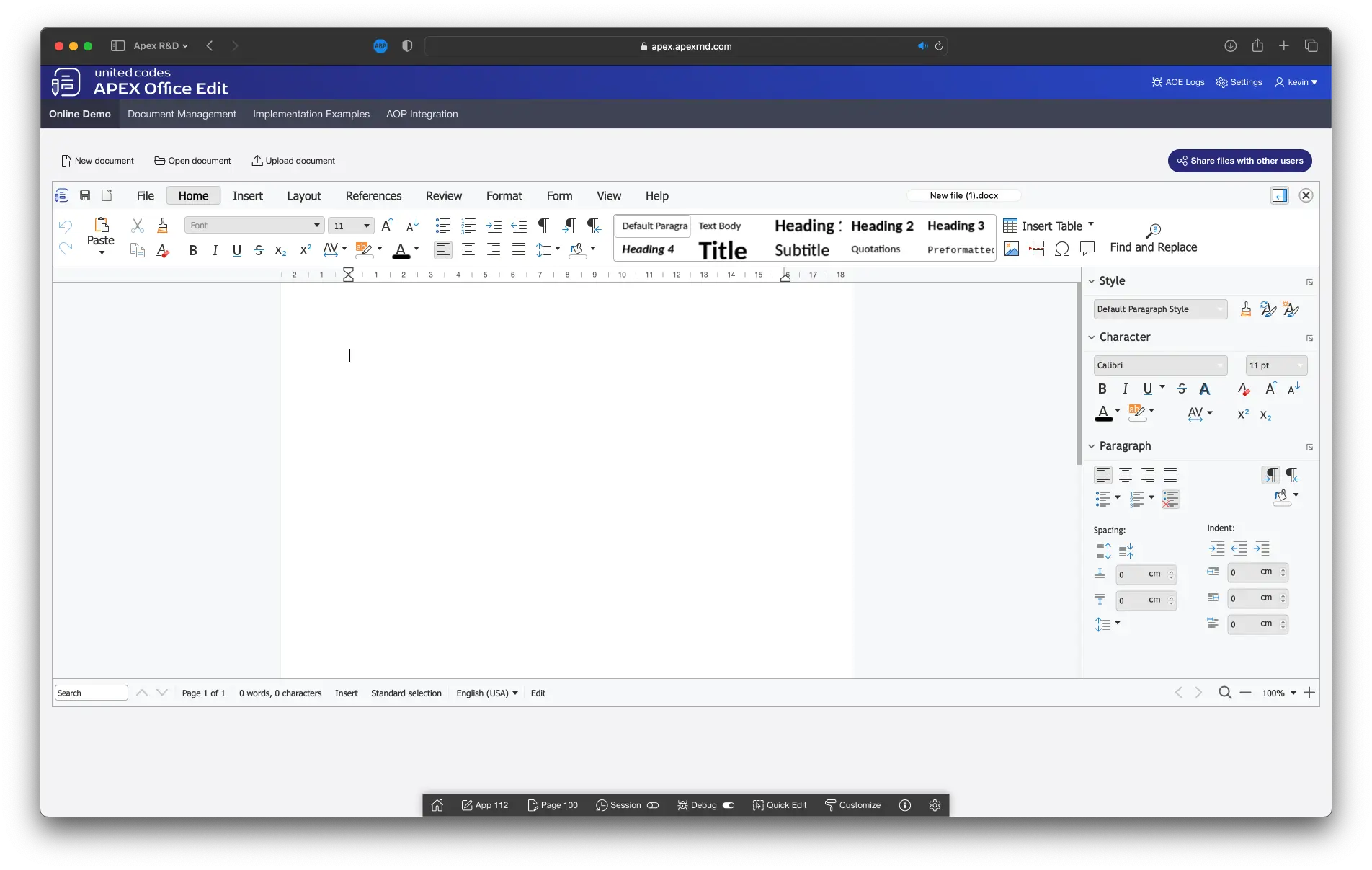
Task: Click the Insert Comment icon
Action: coord(1087,249)
